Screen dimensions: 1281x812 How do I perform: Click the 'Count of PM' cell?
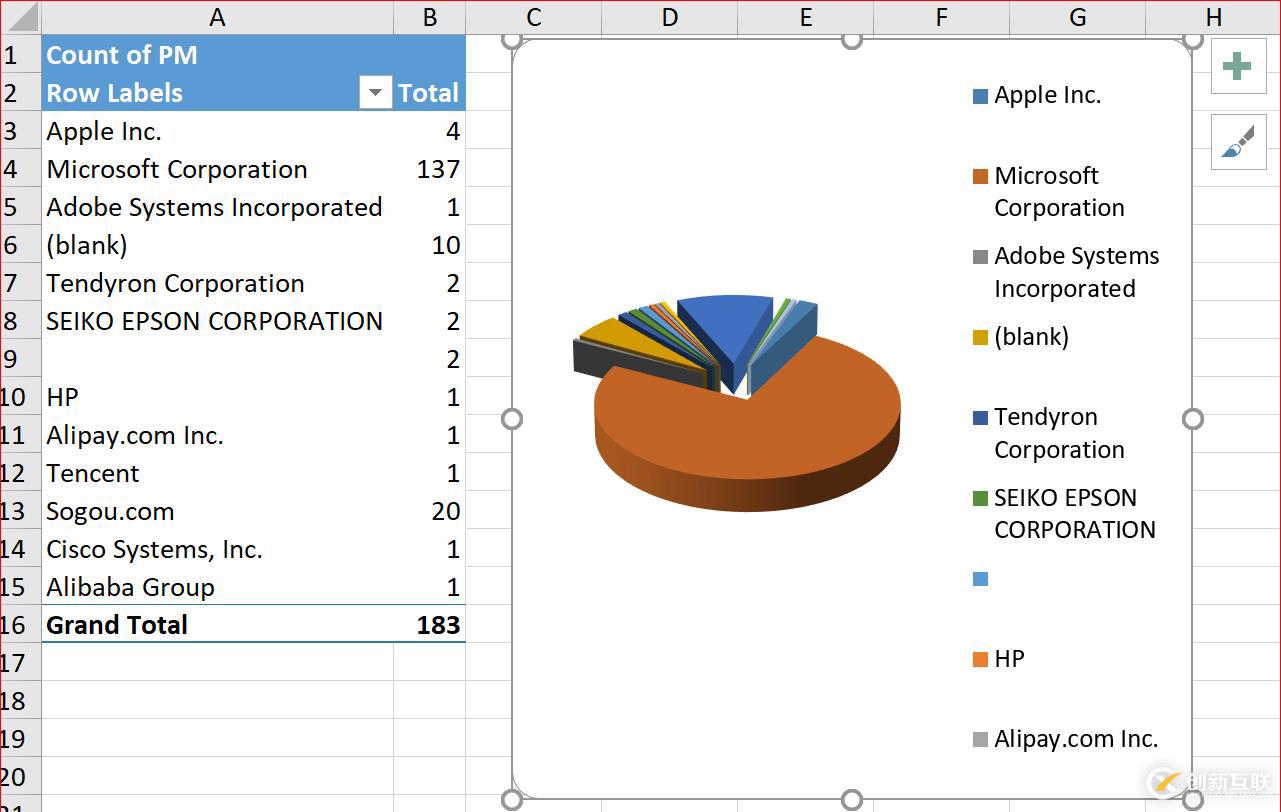[217, 55]
